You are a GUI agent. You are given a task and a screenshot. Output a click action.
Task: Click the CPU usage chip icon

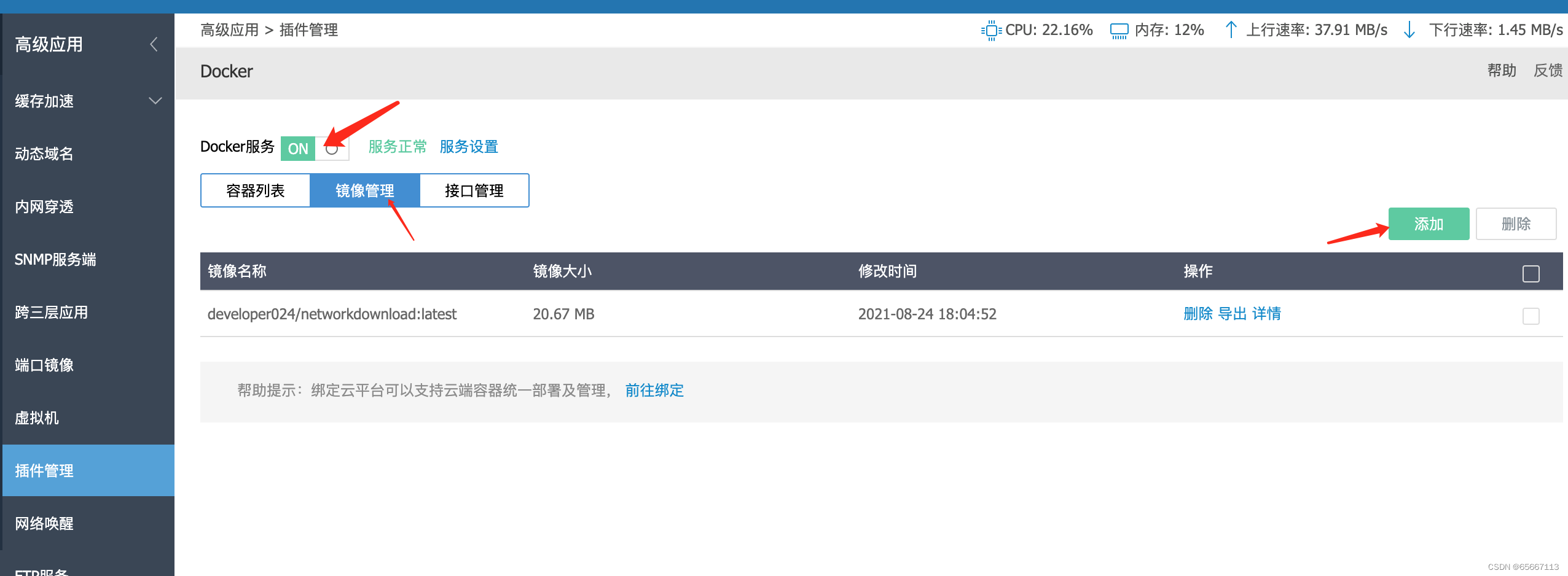991,30
